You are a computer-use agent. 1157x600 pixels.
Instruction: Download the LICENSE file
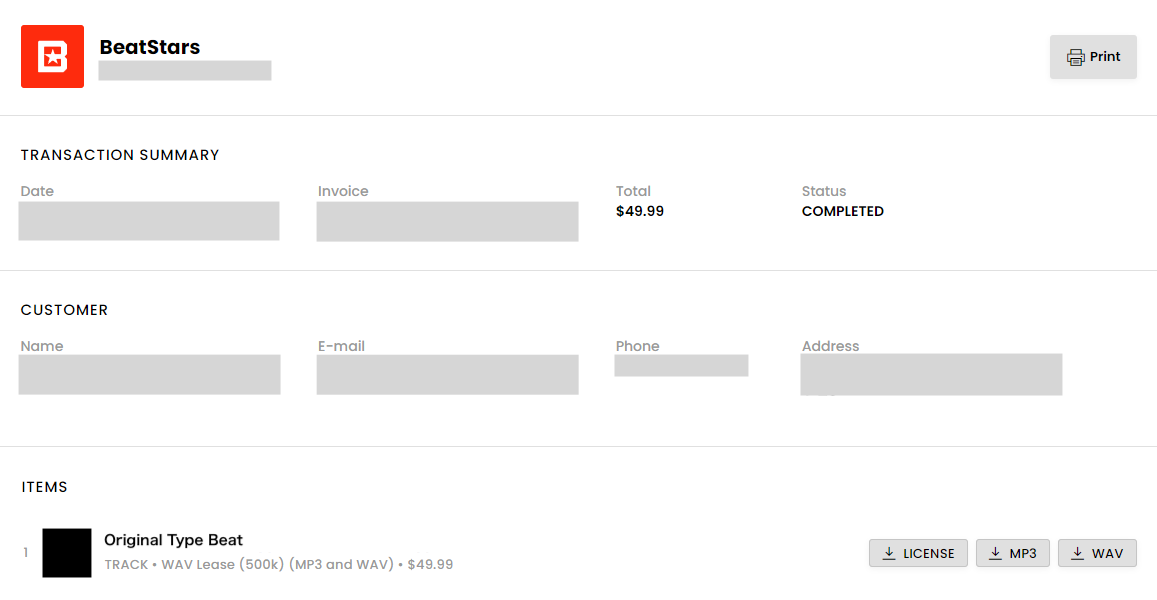[x=918, y=554]
